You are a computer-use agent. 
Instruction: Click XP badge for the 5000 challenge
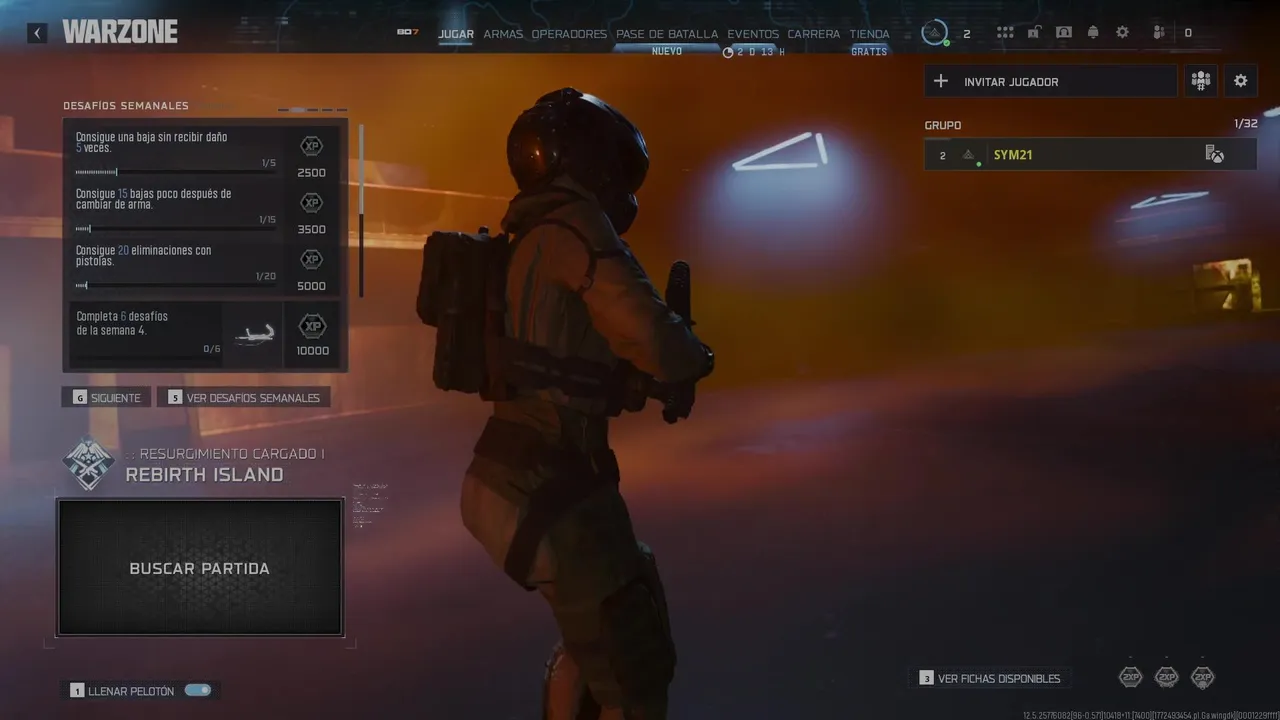point(311,259)
